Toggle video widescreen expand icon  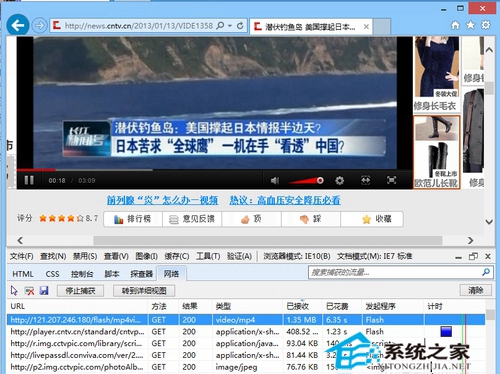click(x=366, y=180)
